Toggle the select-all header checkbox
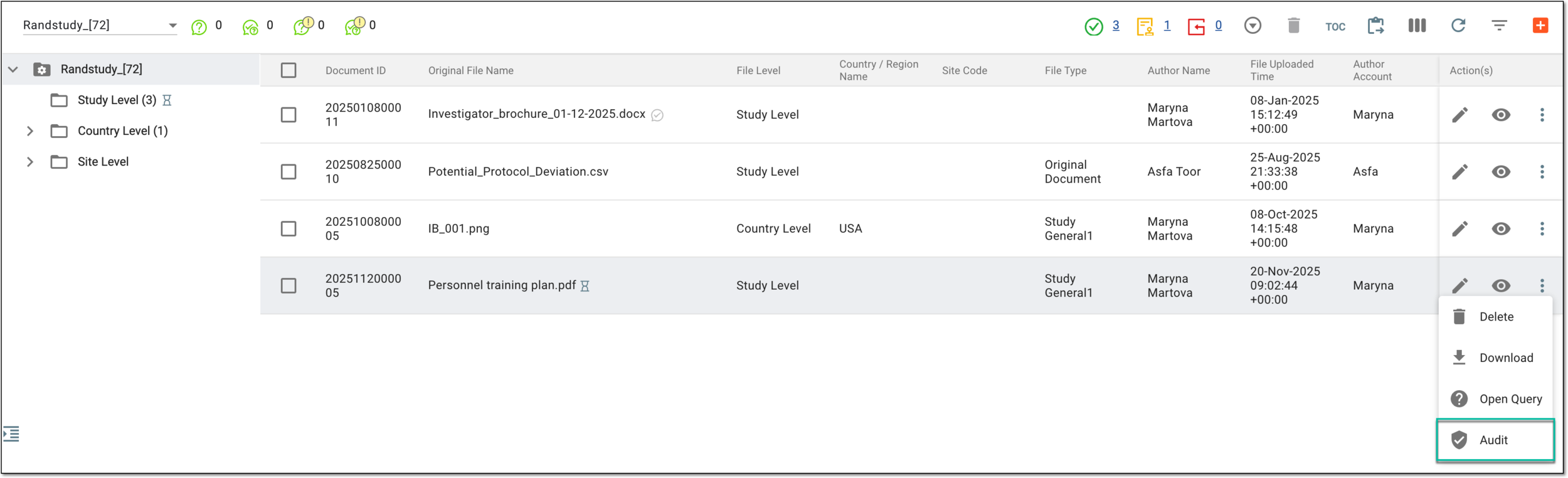Screen dimensions: 1568x478 pos(289,70)
